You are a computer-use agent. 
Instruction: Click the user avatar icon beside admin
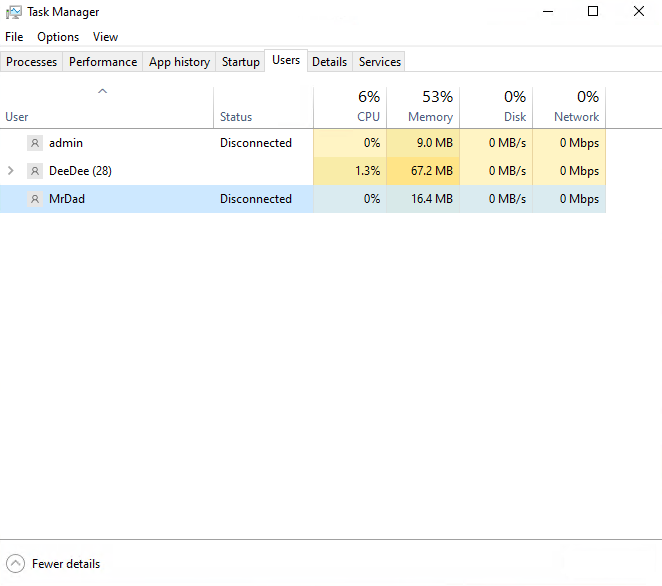(35, 143)
